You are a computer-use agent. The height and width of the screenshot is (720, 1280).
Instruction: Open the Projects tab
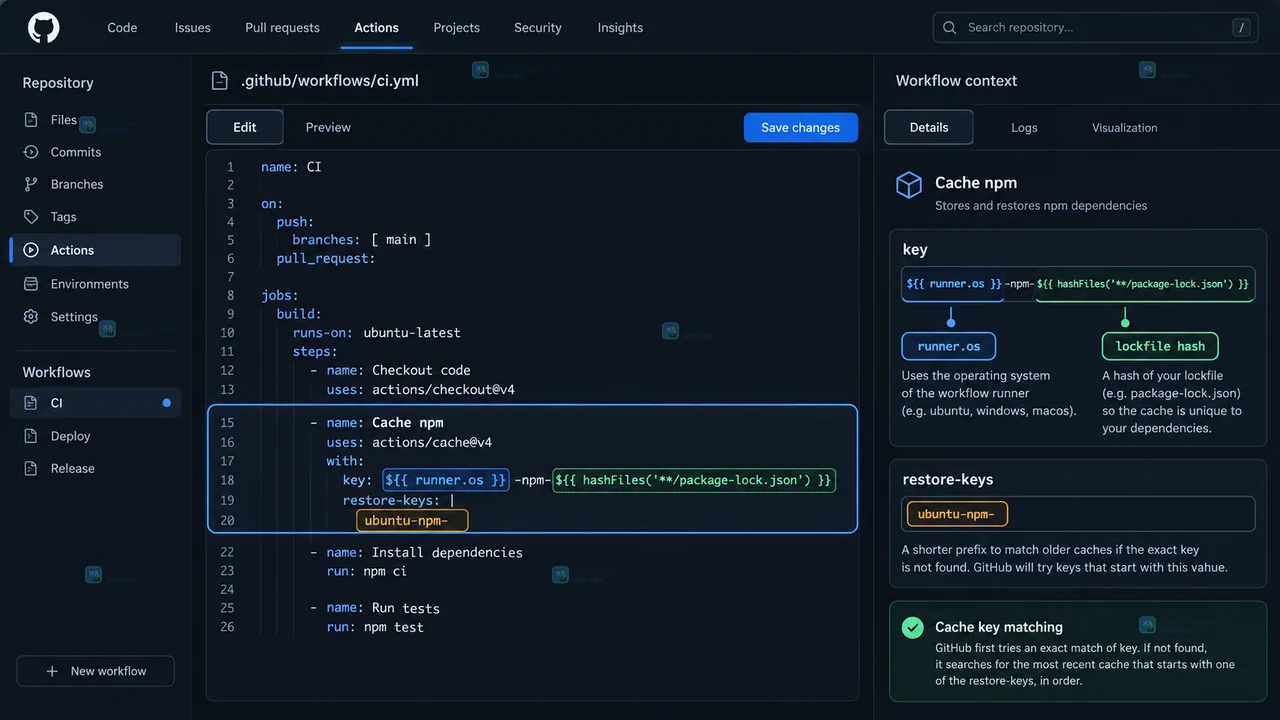click(457, 28)
